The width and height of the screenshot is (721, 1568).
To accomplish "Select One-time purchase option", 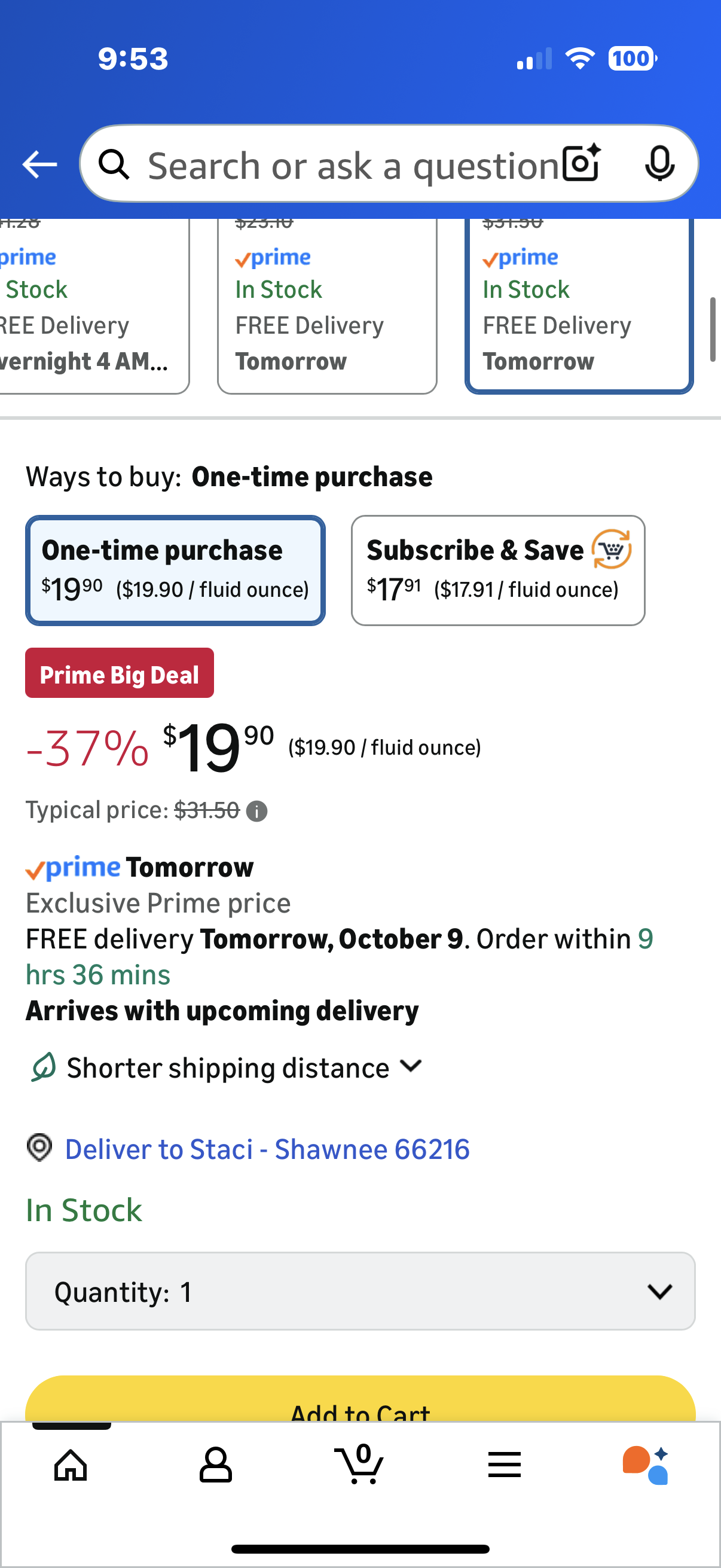I will point(175,571).
